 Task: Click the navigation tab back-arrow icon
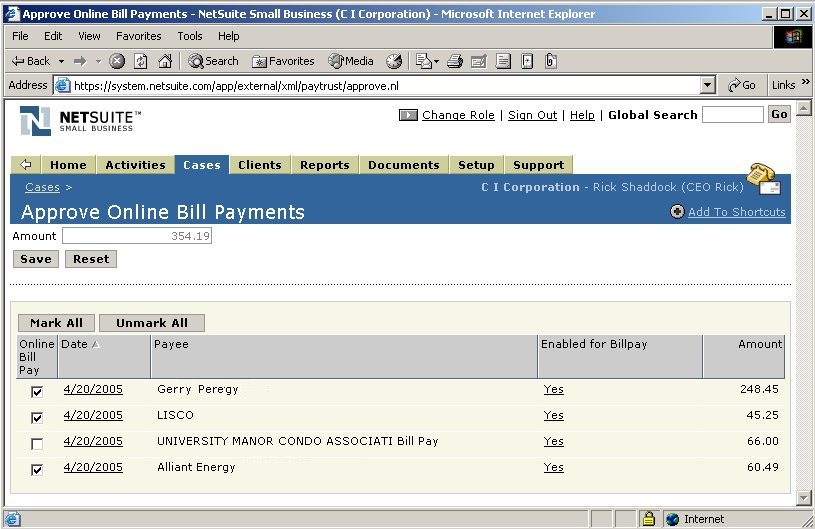25,165
